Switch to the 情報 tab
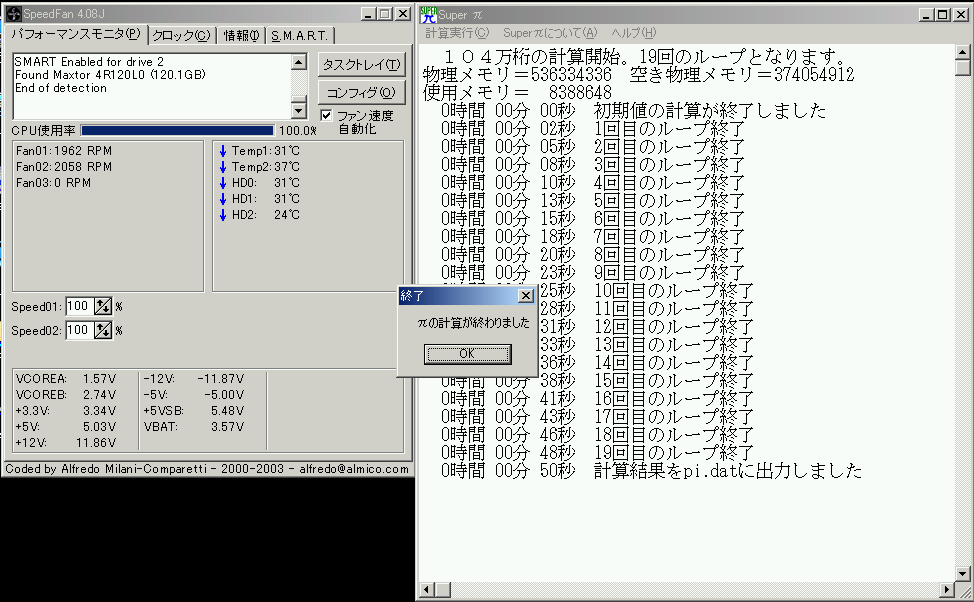This screenshot has width=974, height=602. [x=241, y=36]
